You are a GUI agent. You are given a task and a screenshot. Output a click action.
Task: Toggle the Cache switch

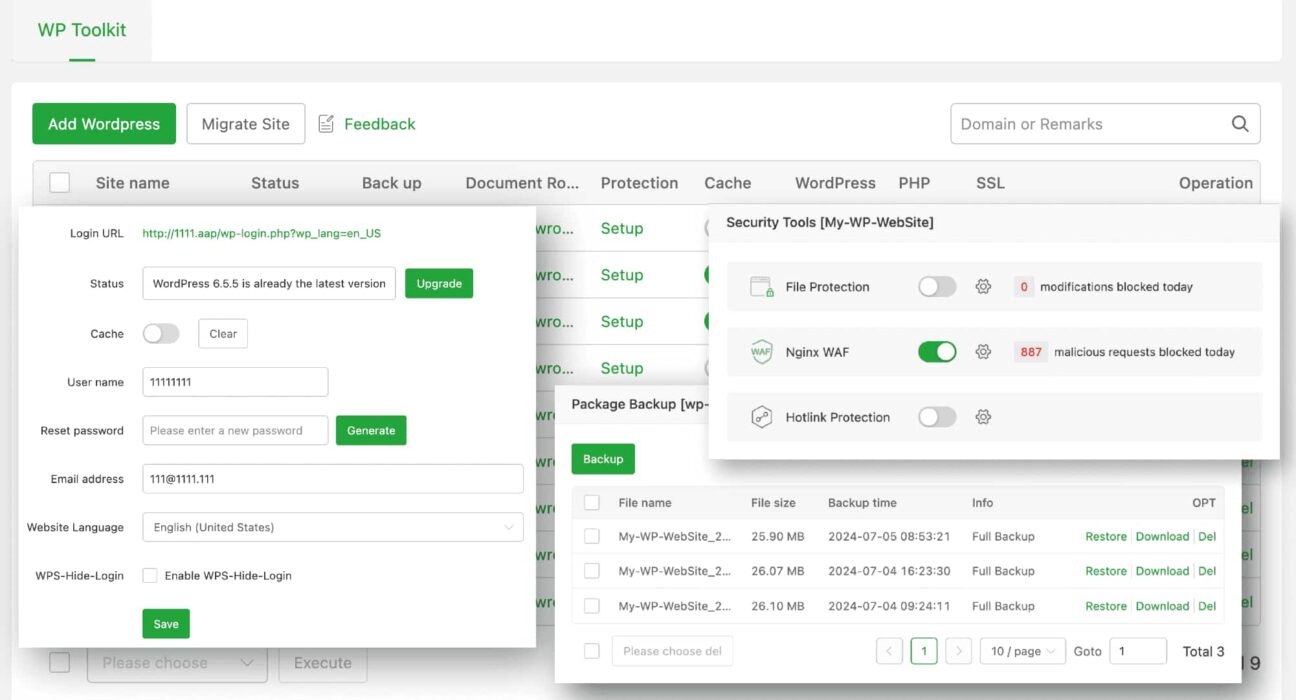[x=161, y=334]
